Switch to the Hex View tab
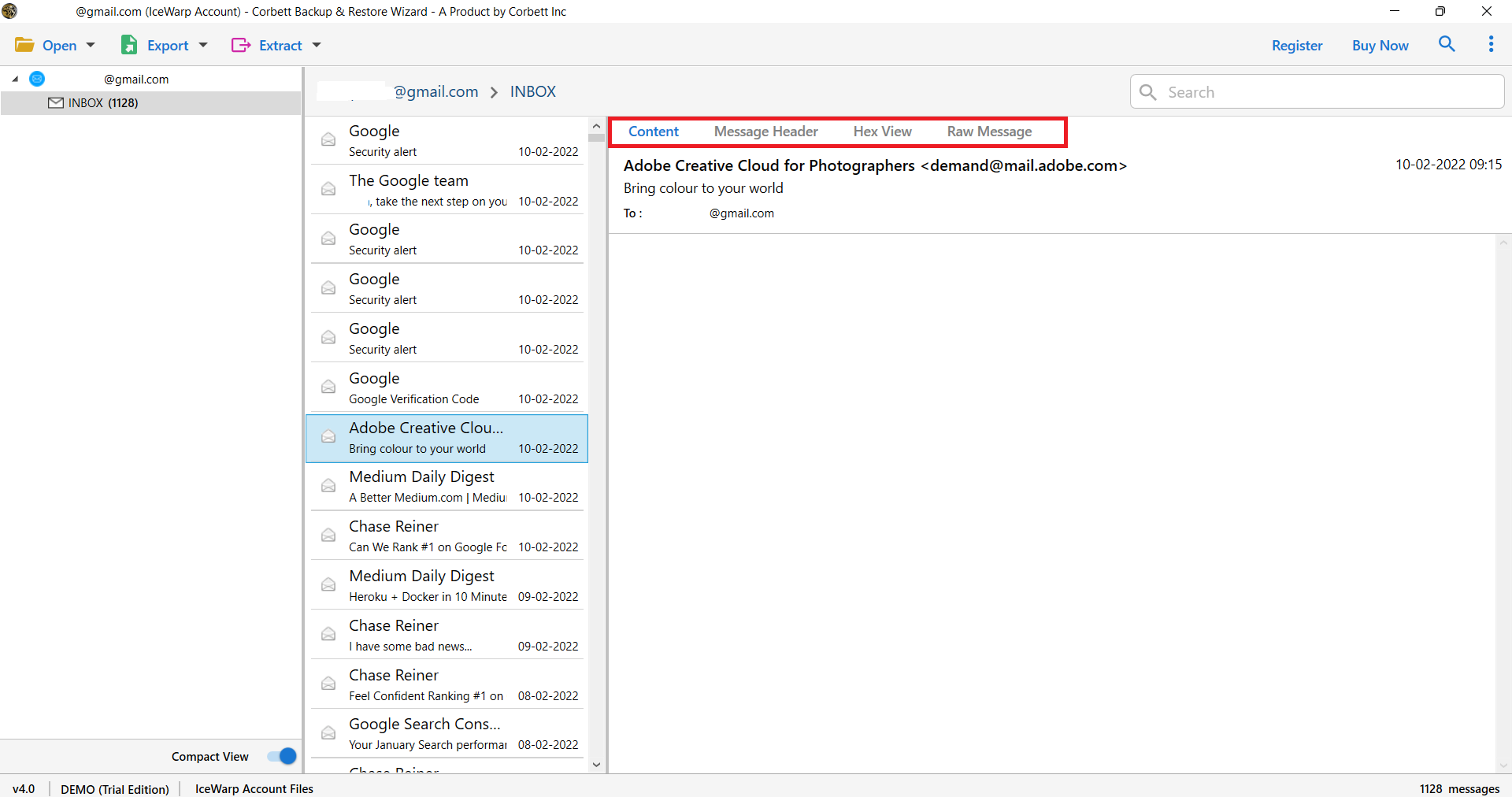Viewport: 1512px width, 797px height. click(882, 132)
